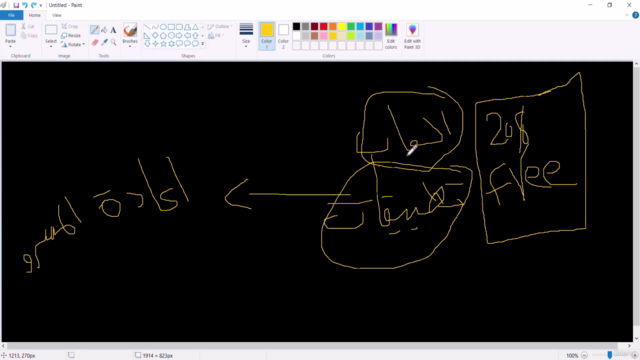This screenshot has height=360, width=640.
Task: Switch to the View tab
Action: click(57, 15)
